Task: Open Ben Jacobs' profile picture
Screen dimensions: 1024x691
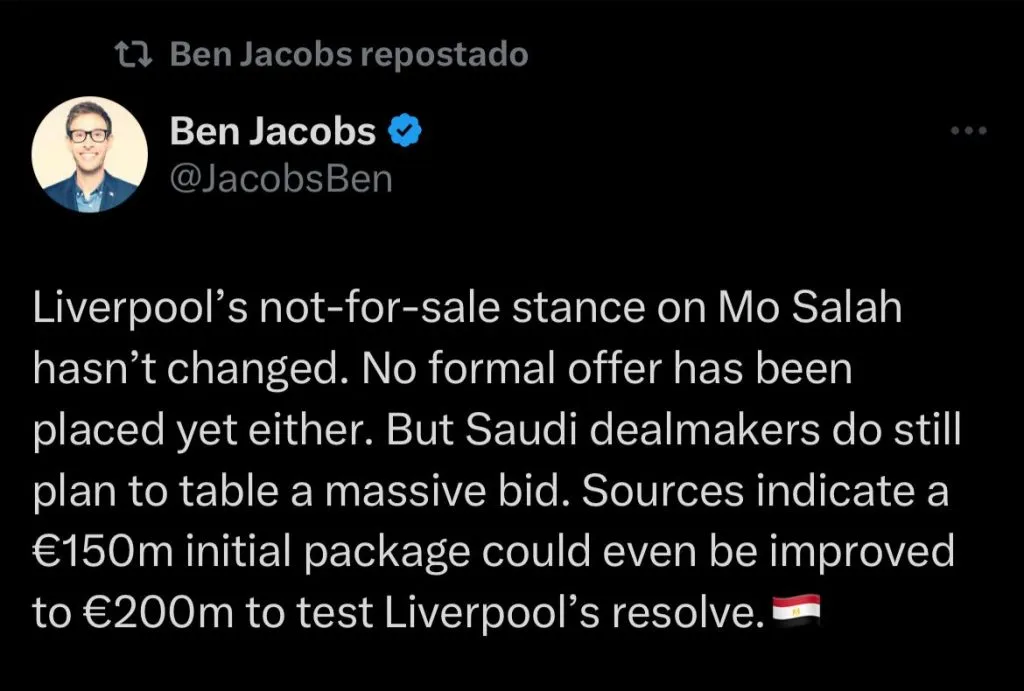Action: click(x=90, y=154)
